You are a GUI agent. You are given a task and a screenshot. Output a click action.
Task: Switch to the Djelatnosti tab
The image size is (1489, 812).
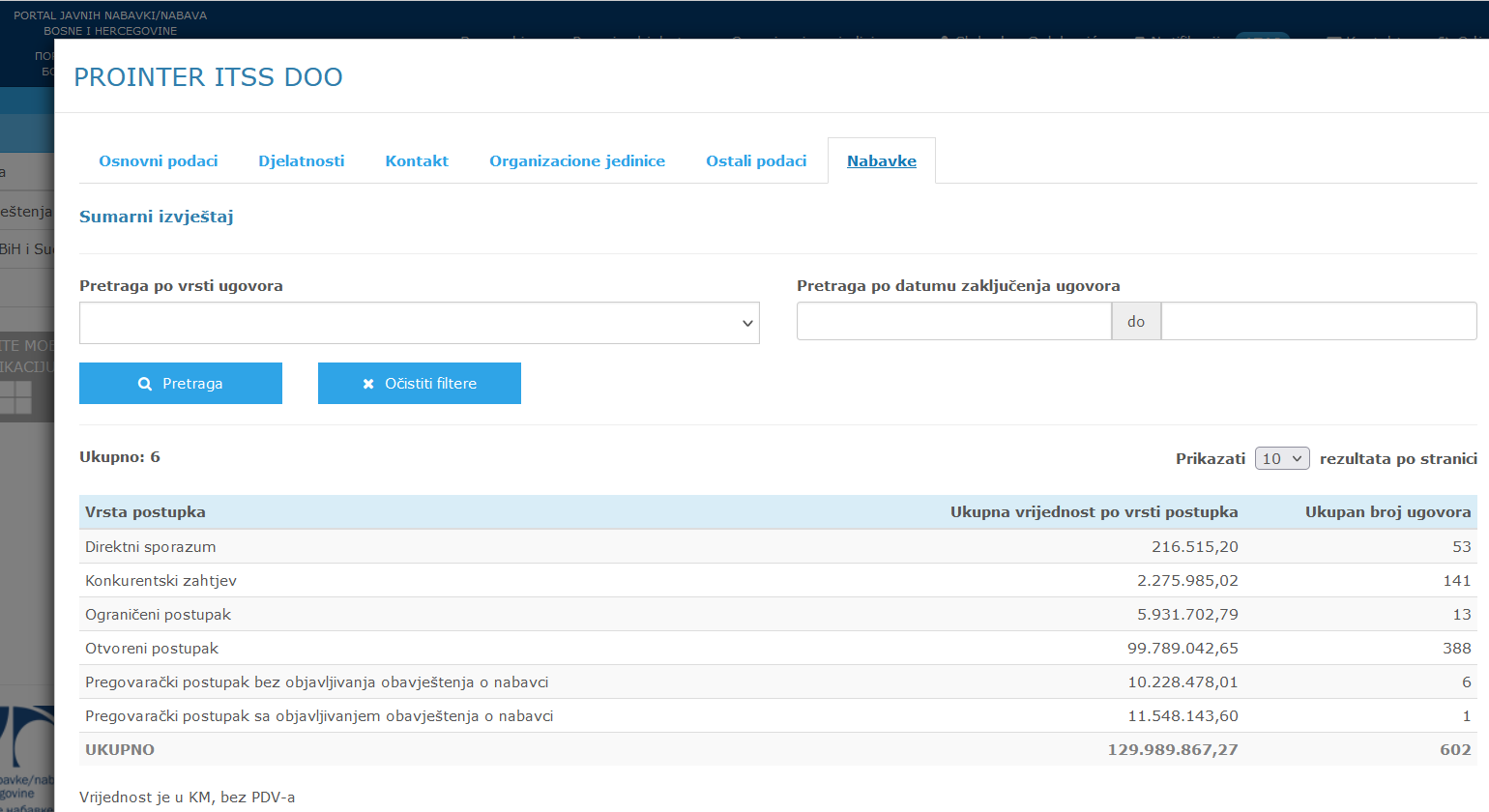(x=302, y=161)
